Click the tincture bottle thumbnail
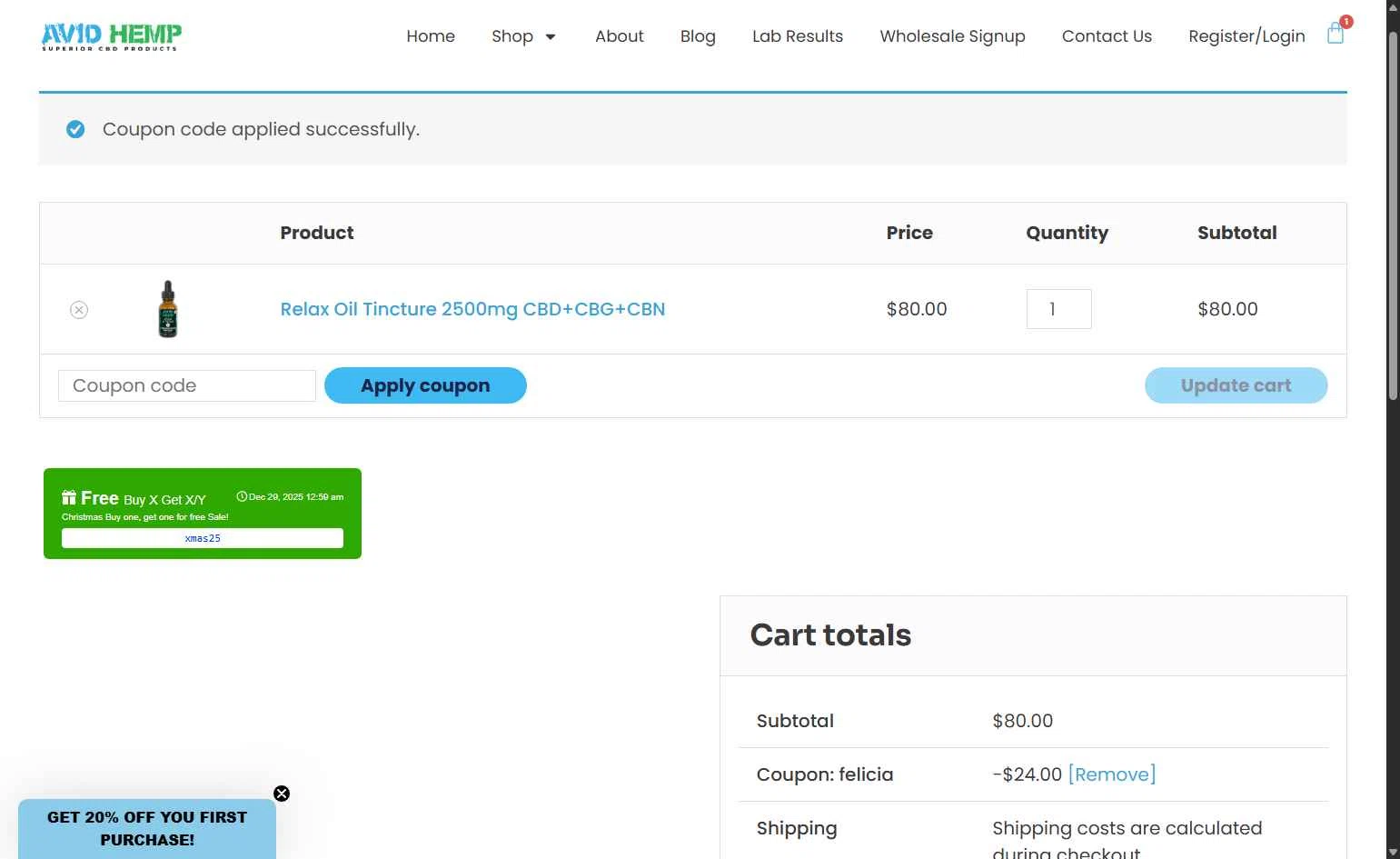Viewport: 1400px width, 859px height. 168,309
